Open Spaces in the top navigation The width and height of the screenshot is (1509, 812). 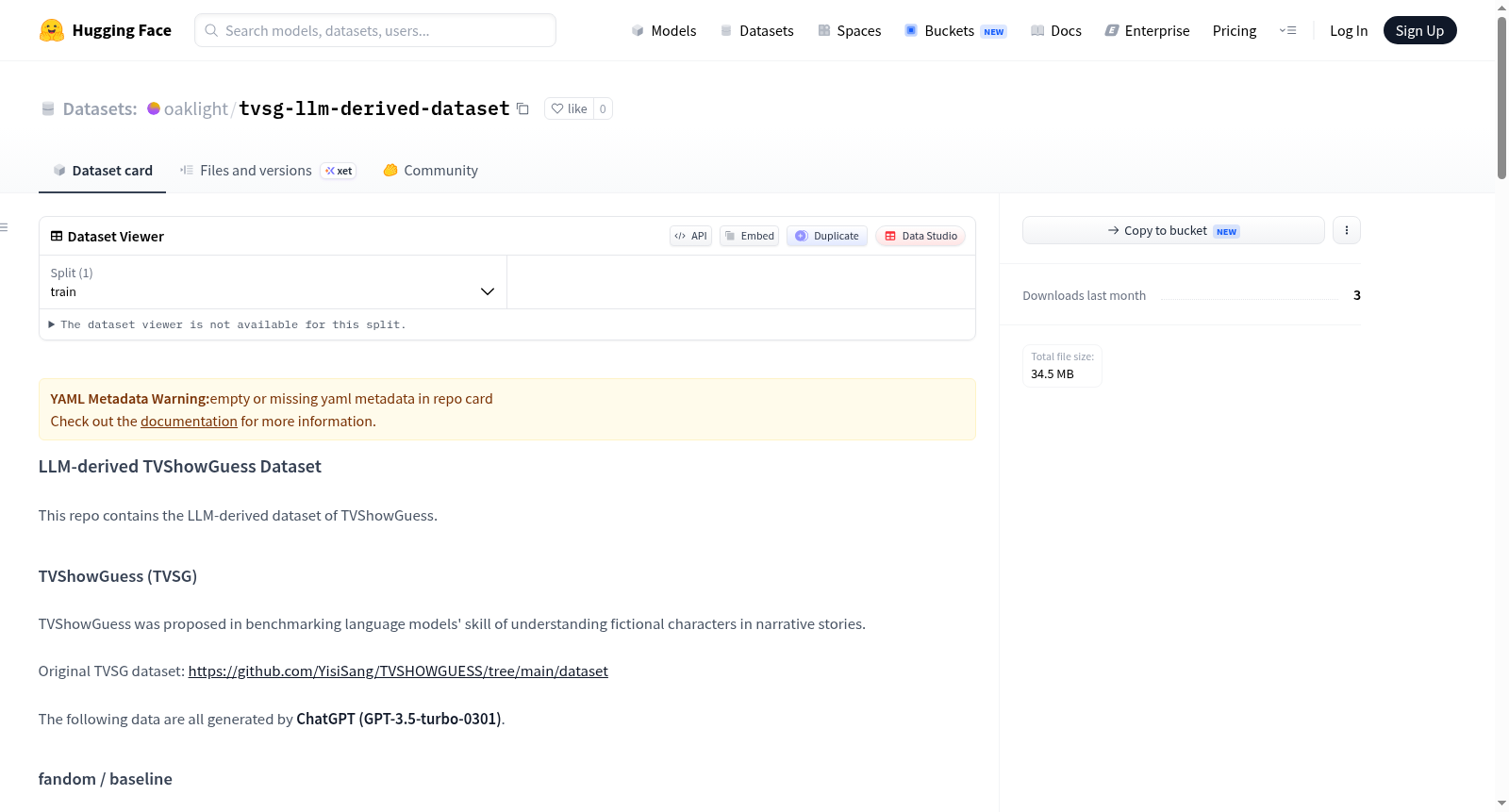[x=850, y=30]
